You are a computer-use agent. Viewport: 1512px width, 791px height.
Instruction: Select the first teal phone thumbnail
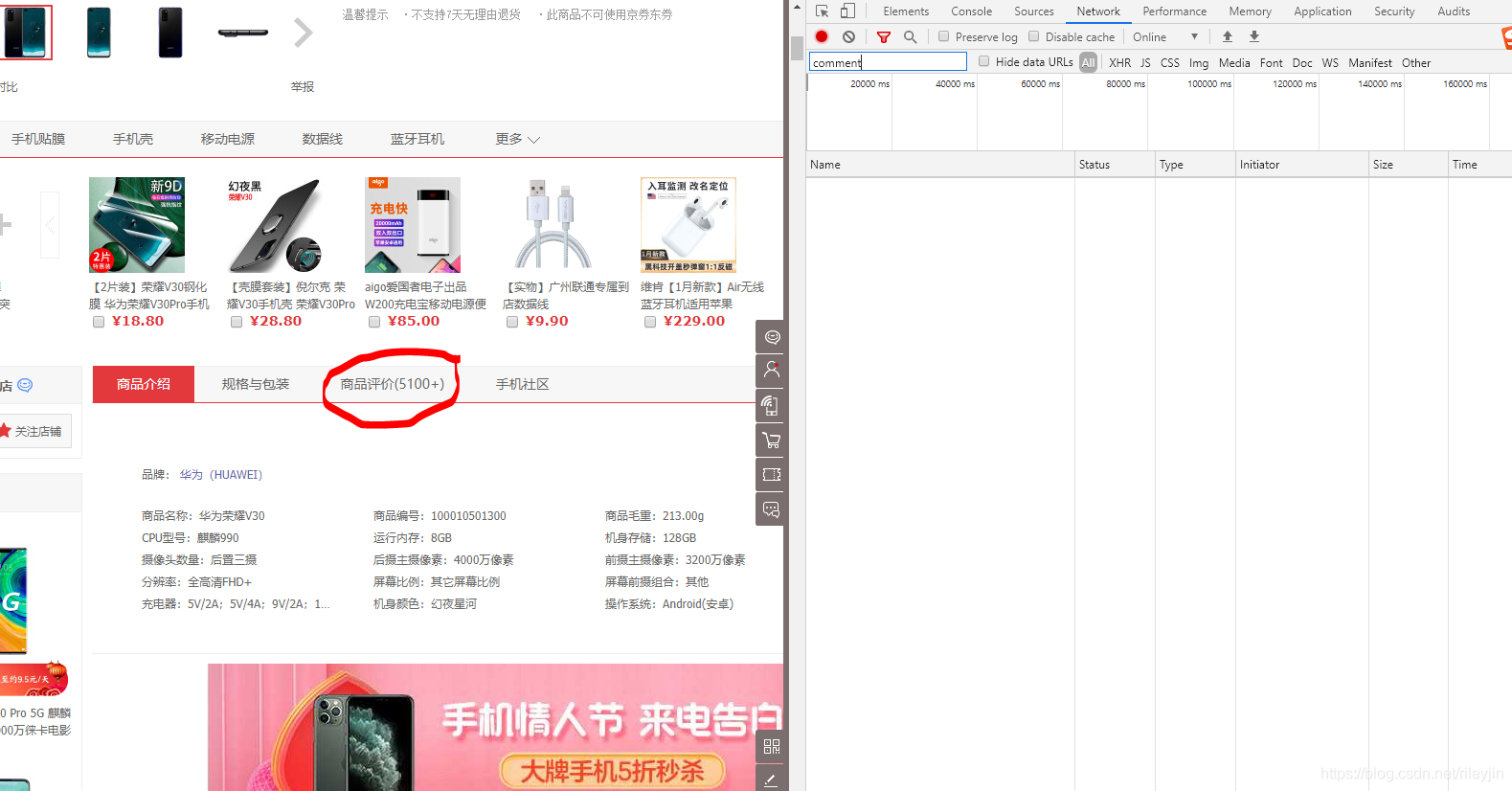[99, 33]
